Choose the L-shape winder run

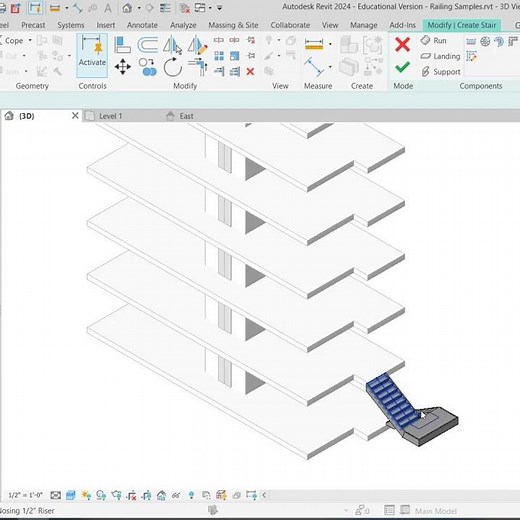(x=513, y=41)
